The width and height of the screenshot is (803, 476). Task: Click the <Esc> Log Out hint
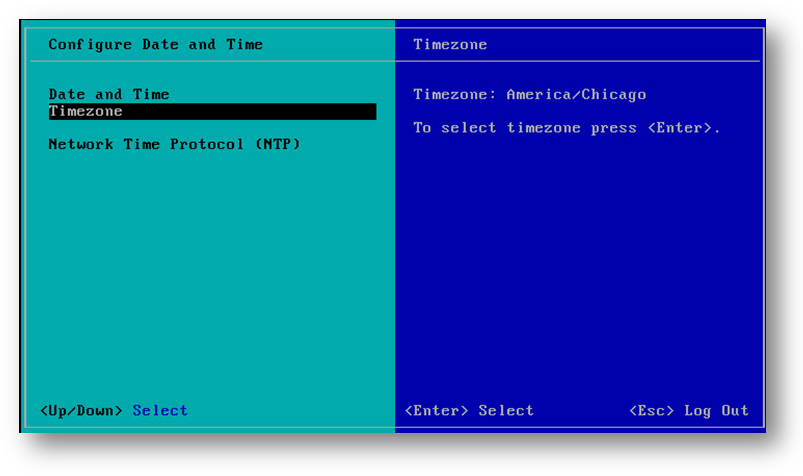coord(689,410)
